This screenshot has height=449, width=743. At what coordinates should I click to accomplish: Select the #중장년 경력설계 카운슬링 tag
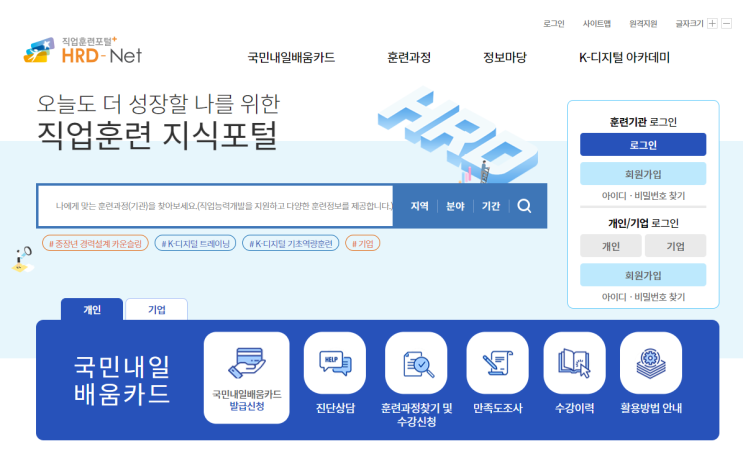[x=95, y=243]
